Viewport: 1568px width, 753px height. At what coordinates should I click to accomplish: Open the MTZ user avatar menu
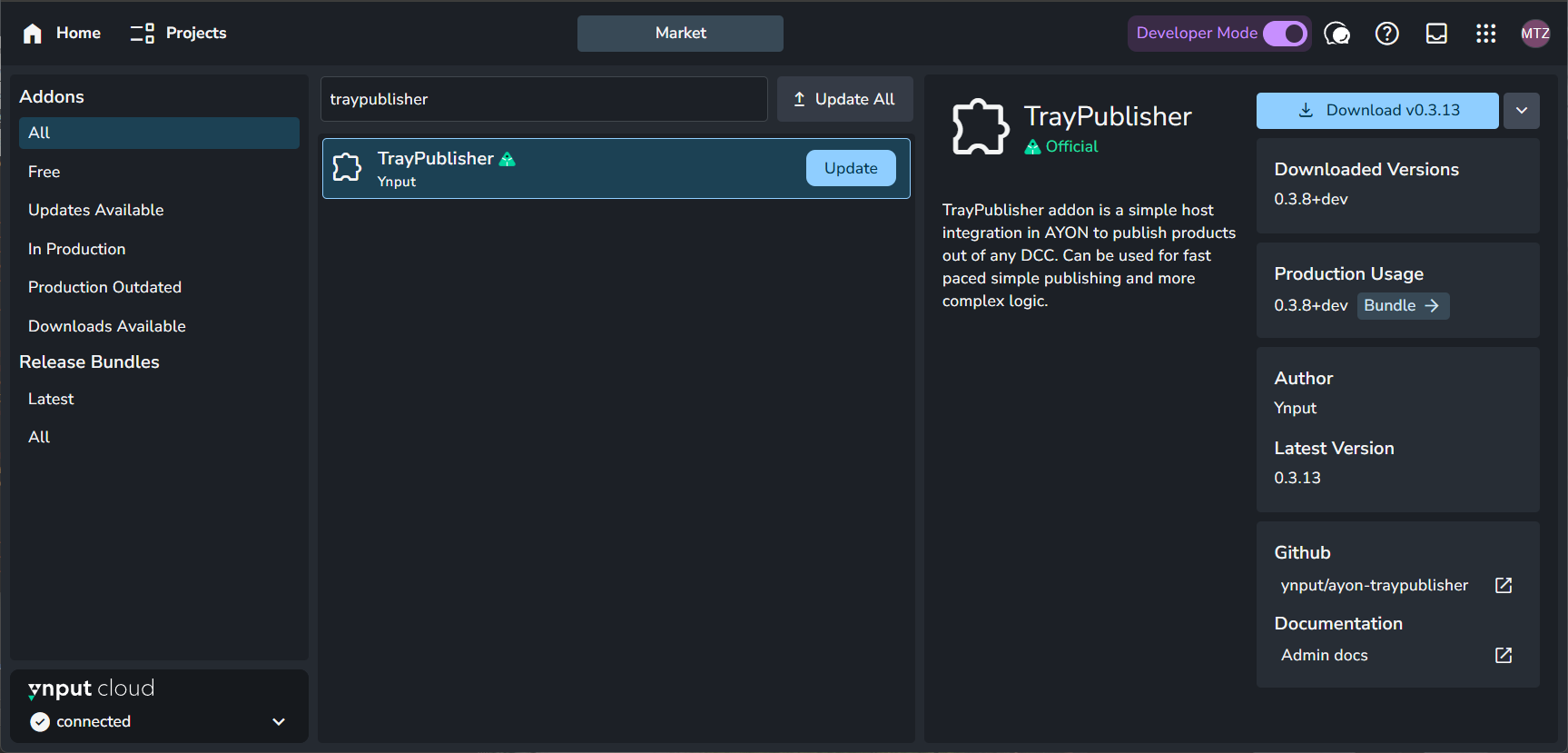pyautogui.click(x=1535, y=34)
